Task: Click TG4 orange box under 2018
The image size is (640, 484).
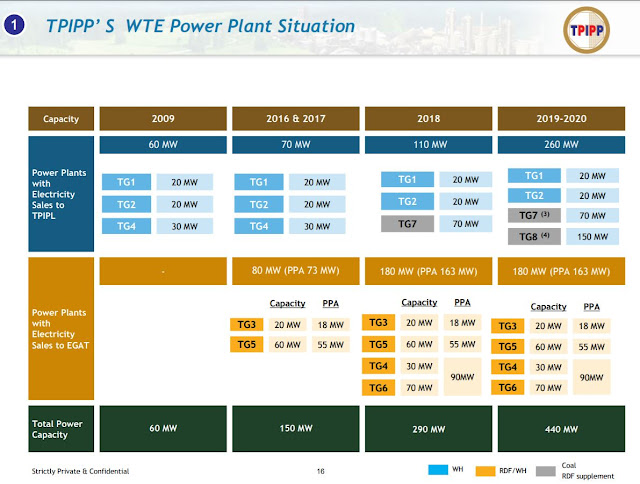Action: [x=378, y=366]
